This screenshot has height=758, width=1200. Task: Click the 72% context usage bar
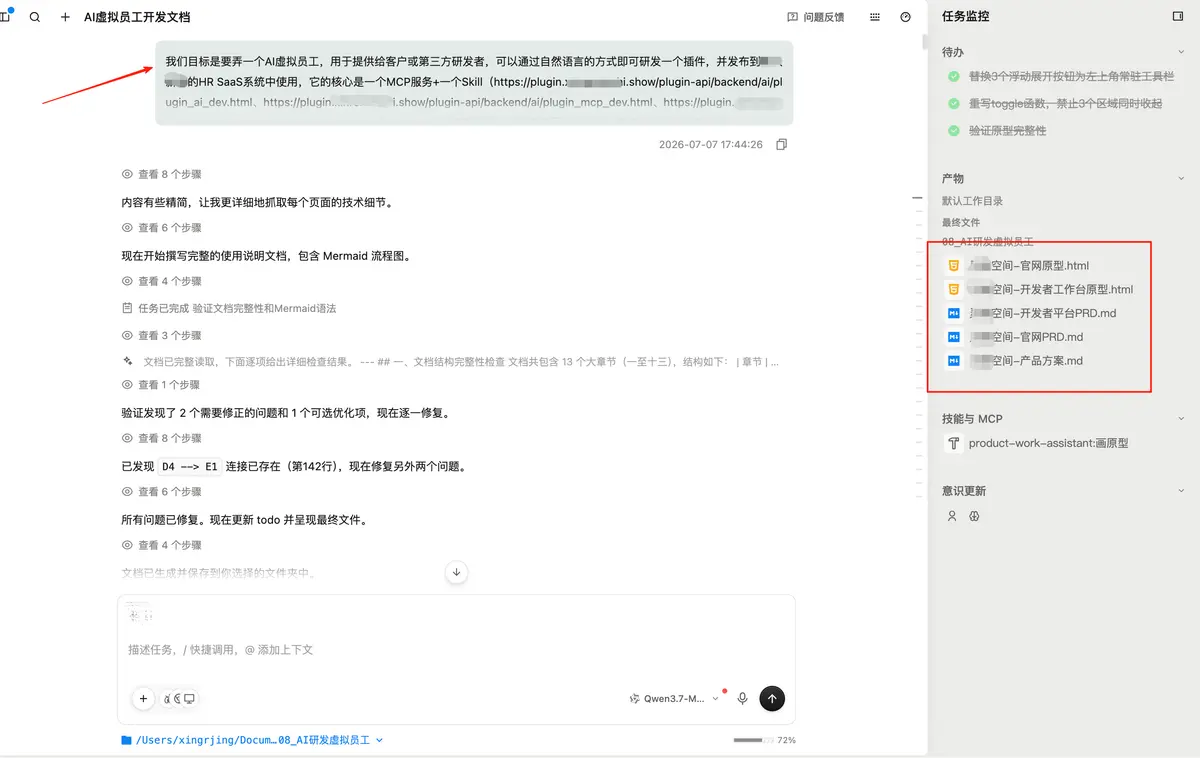(764, 740)
